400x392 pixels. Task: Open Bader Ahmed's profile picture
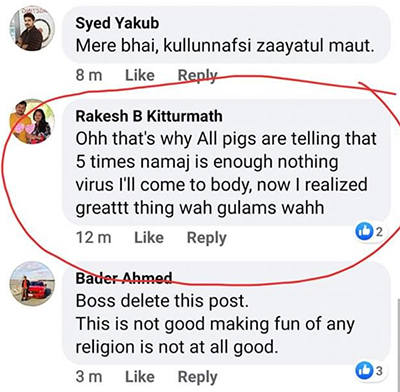click(32, 284)
